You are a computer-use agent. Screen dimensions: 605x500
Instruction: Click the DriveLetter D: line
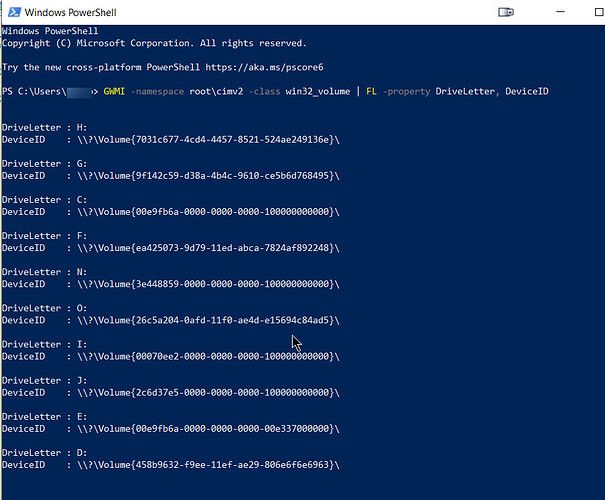(44, 453)
